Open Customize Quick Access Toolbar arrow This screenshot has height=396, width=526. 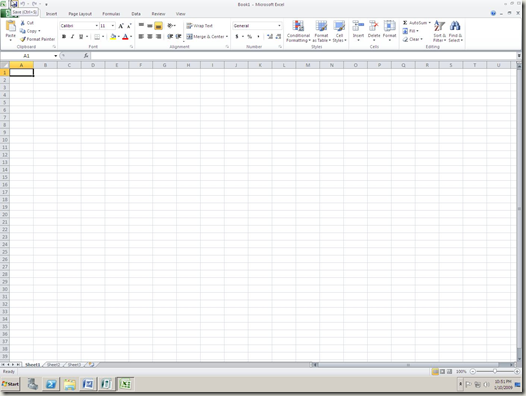pyautogui.click(x=46, y=4)
